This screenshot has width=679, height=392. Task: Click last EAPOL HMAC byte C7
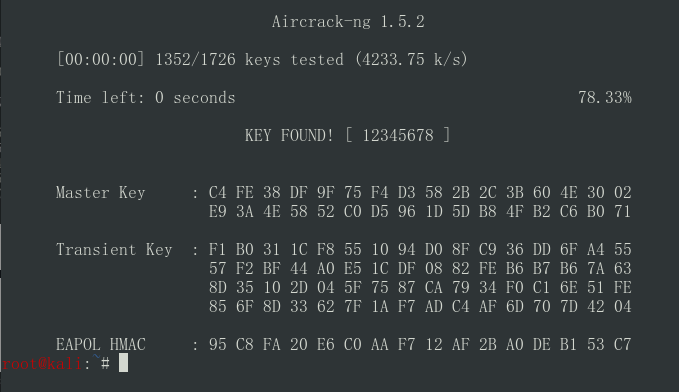tap(622, 345)
